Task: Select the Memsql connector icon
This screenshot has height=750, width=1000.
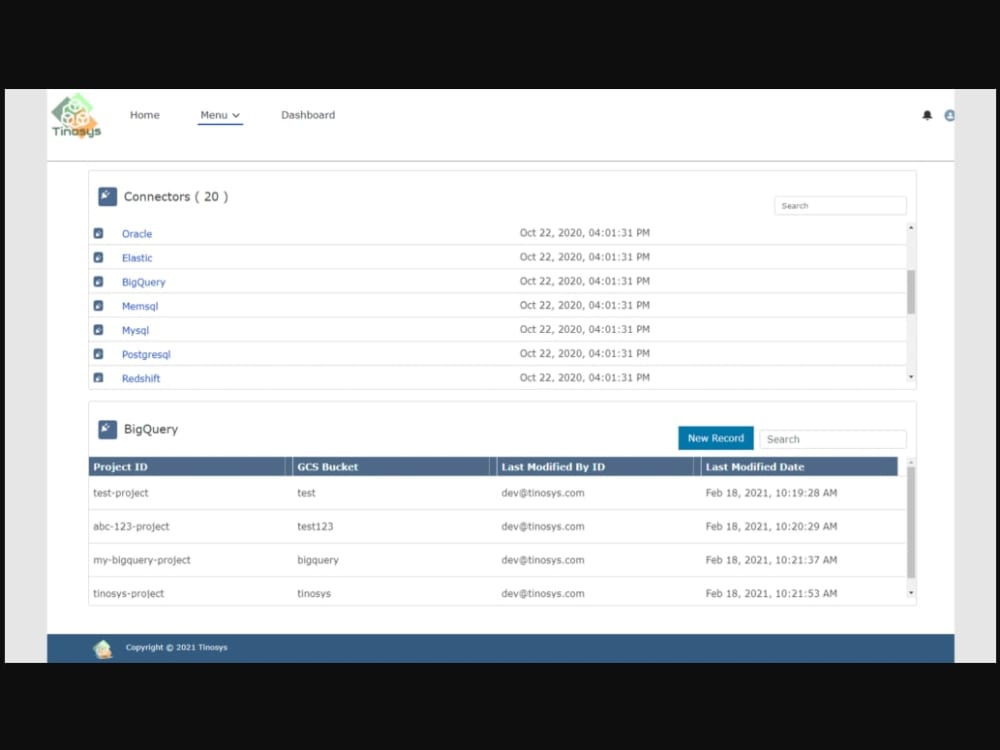Action: point(97,305)
